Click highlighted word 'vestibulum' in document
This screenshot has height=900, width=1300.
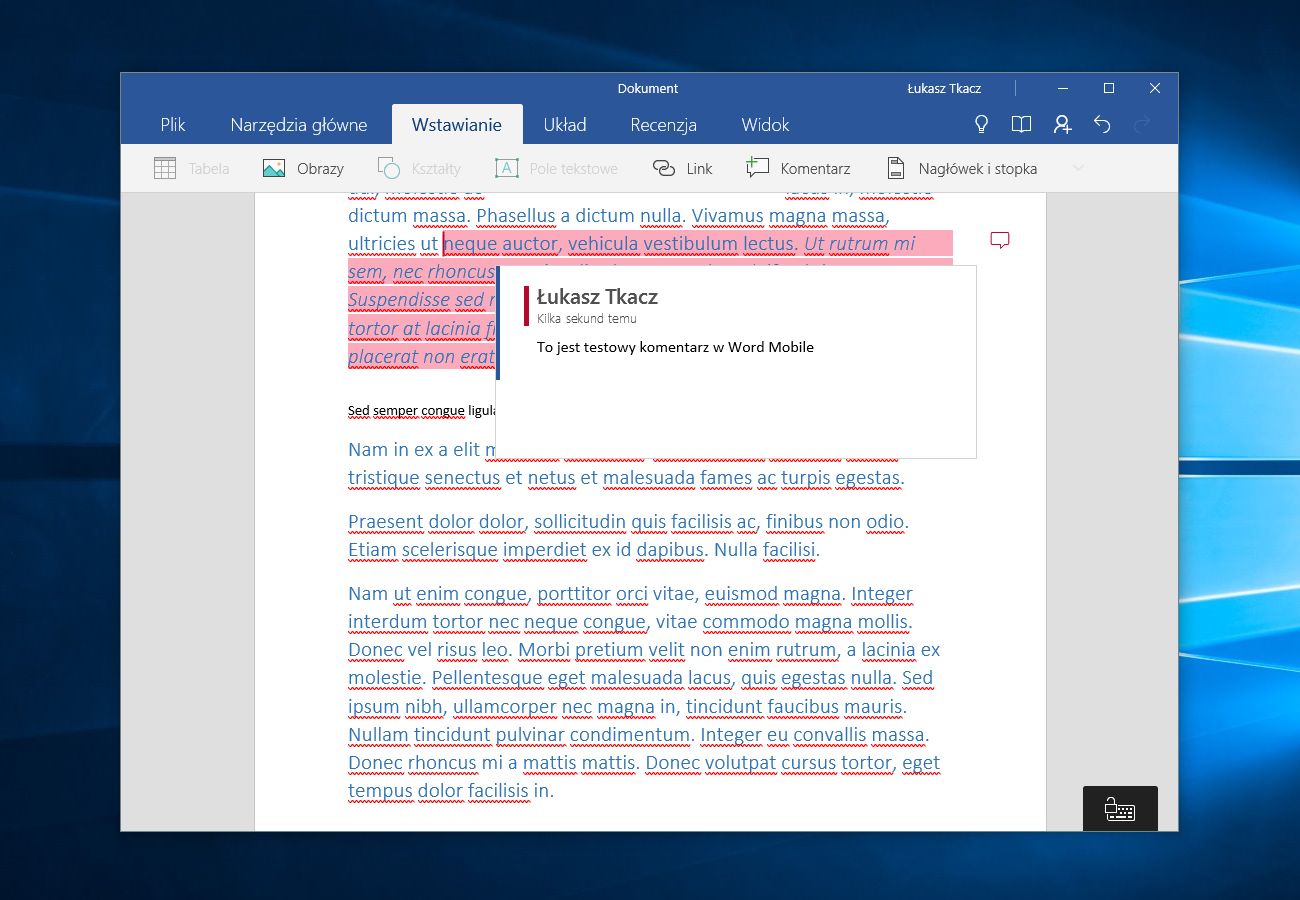(x=690, y=243)
